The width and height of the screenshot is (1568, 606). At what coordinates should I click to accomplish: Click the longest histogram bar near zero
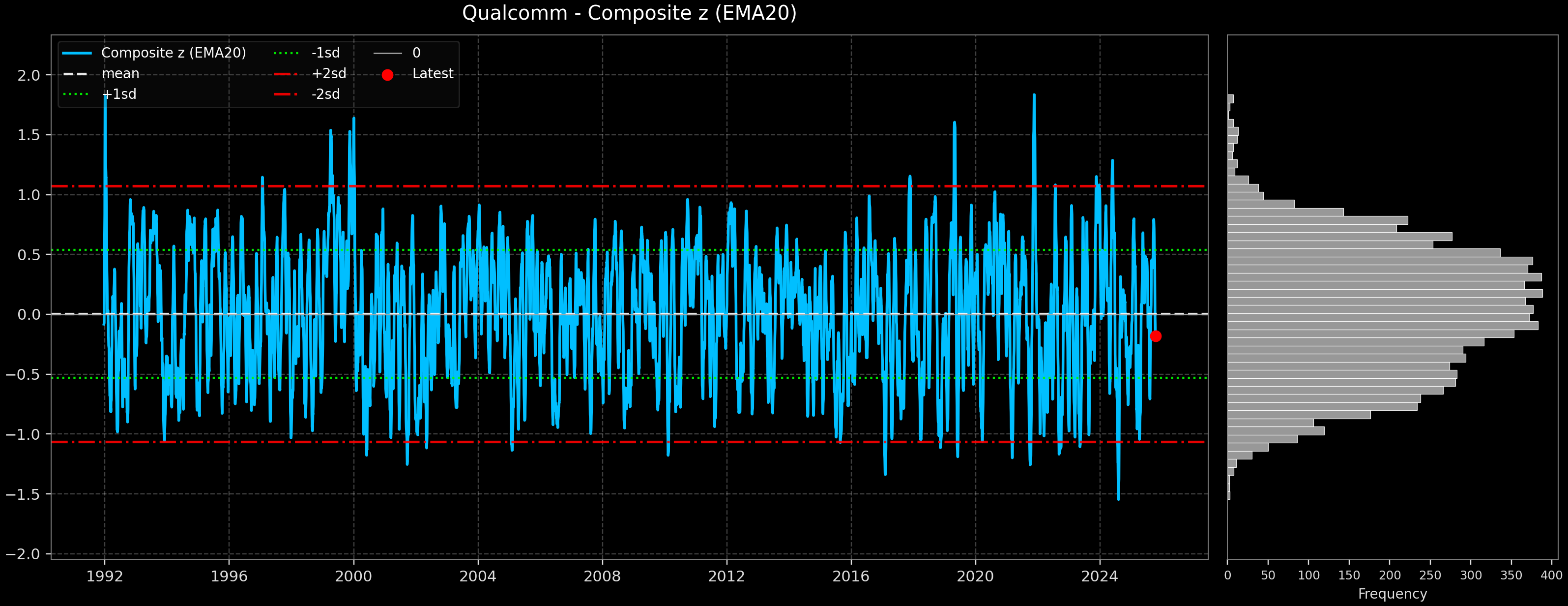1384,294
